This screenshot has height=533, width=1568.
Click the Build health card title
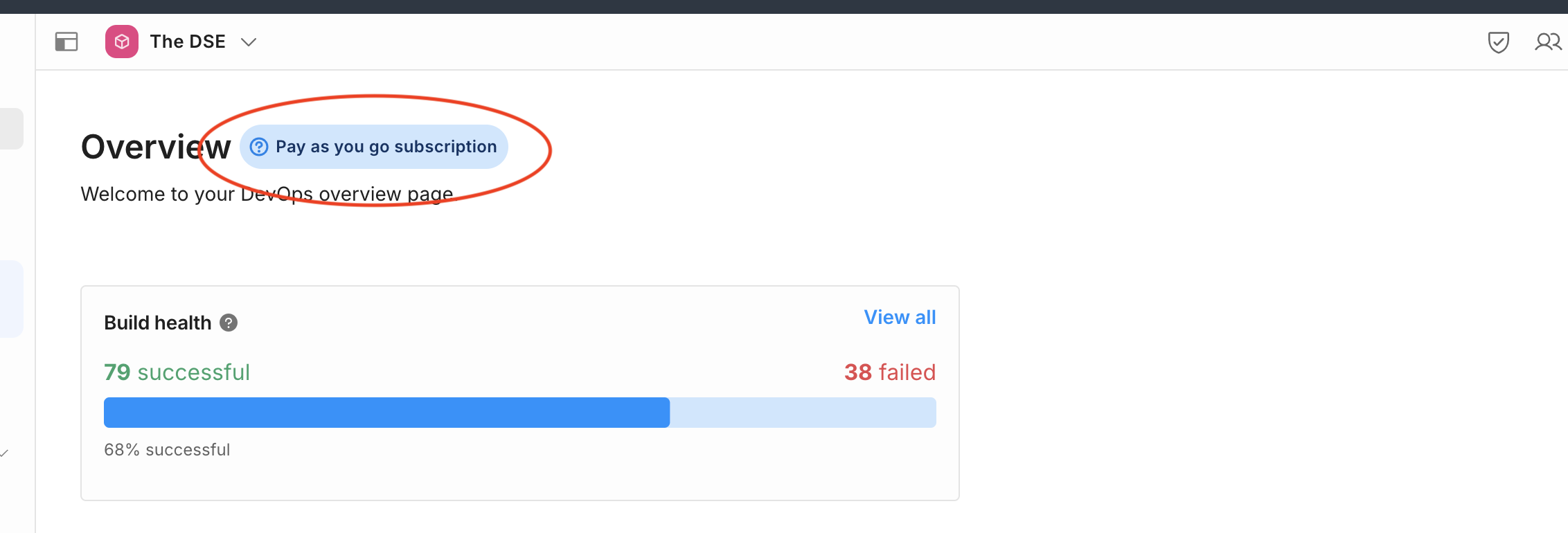(157, 323)
